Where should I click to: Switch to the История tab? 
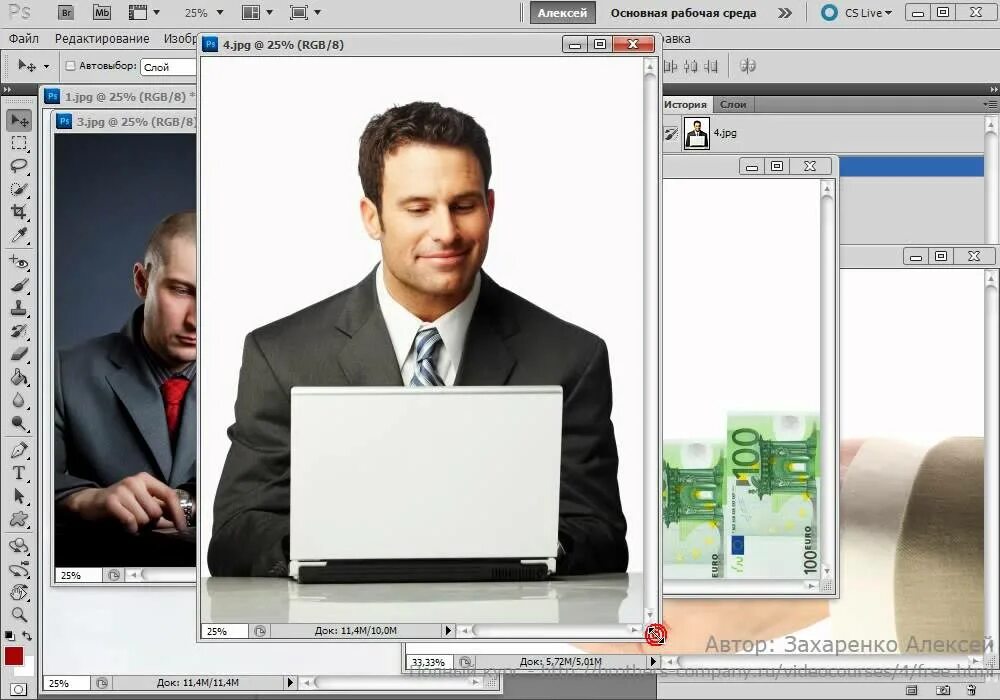(x=685, y=105)
